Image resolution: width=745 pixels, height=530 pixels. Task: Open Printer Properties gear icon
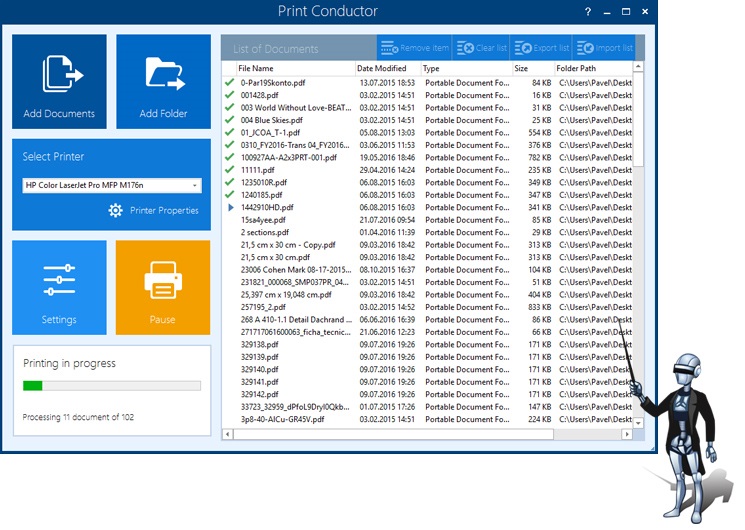(115, 210)
